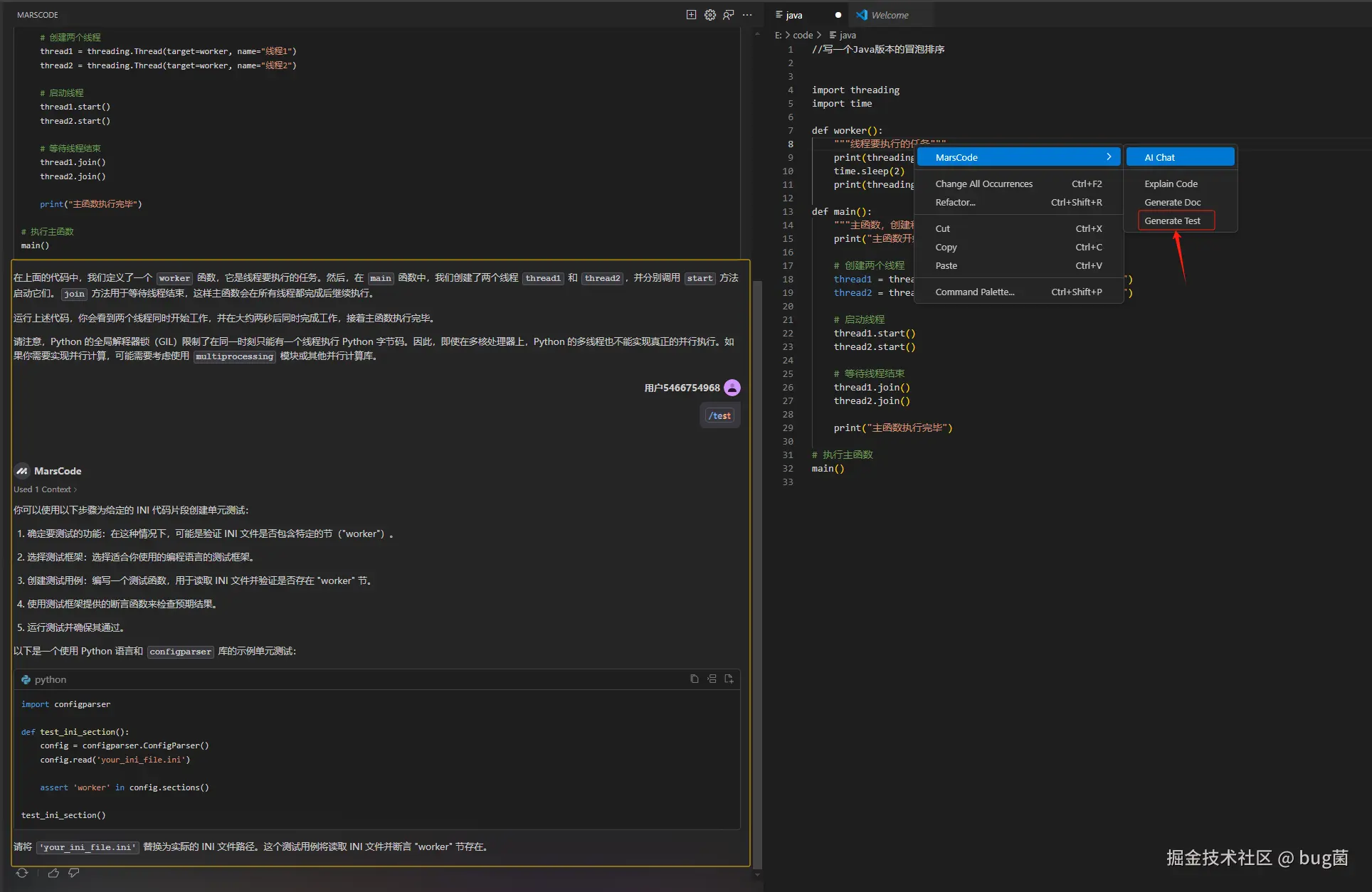This screenshot has height=892, width=1372.
Task: Click Generate Doc menu option
Action: point(1172,202)
